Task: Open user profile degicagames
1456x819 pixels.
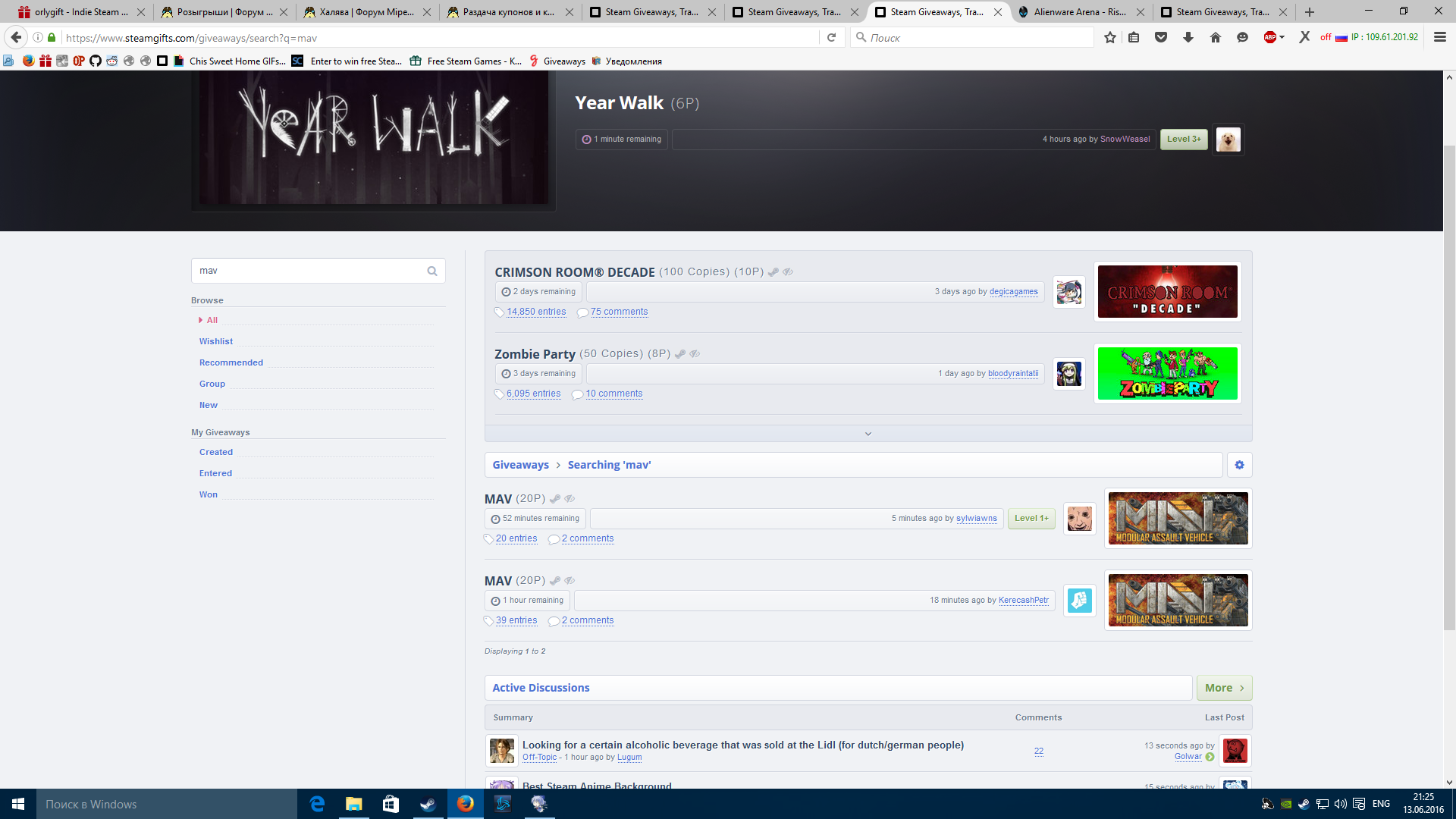Action: (1013, 291)
